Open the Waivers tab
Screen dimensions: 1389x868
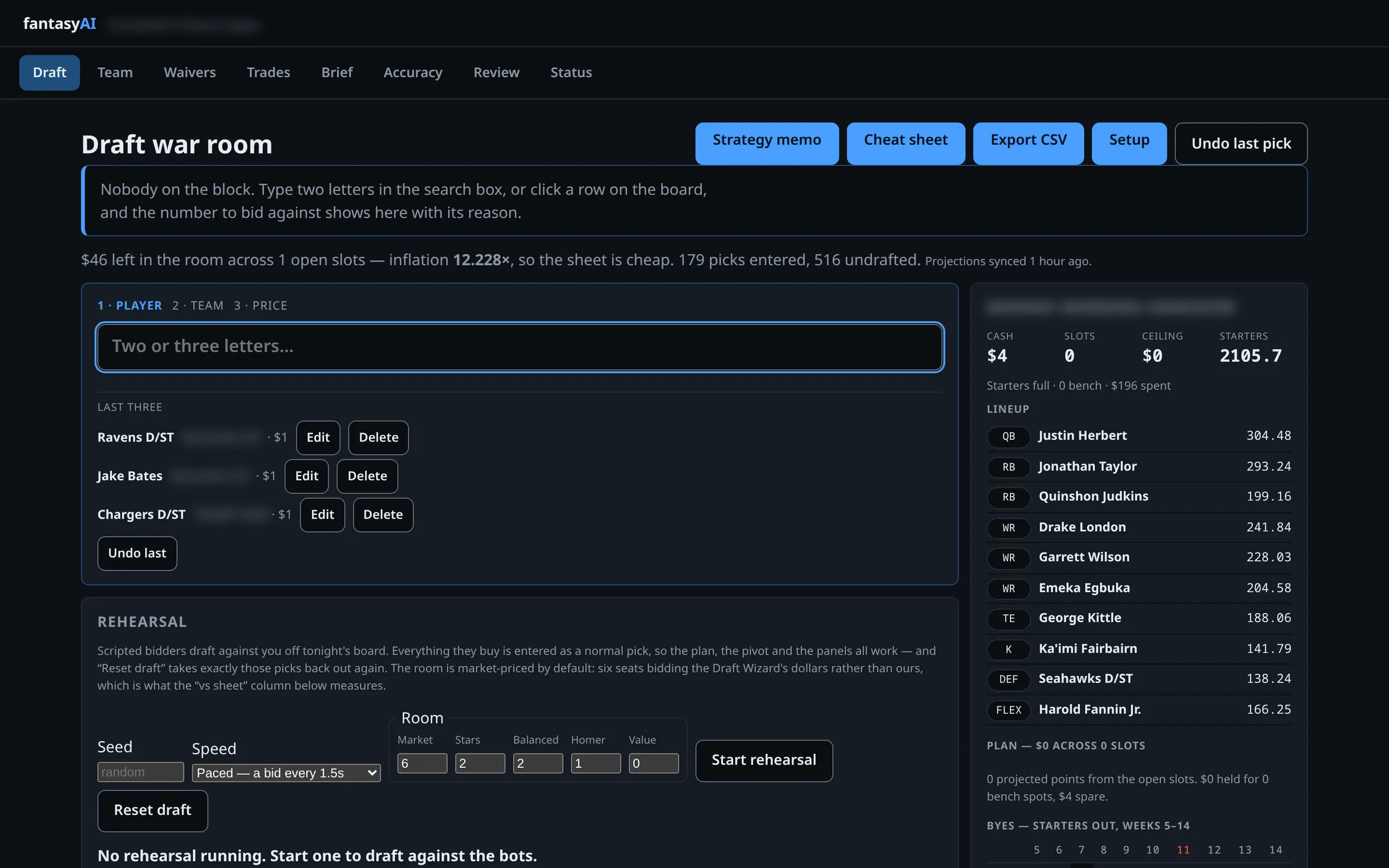[x=189, y=72]
